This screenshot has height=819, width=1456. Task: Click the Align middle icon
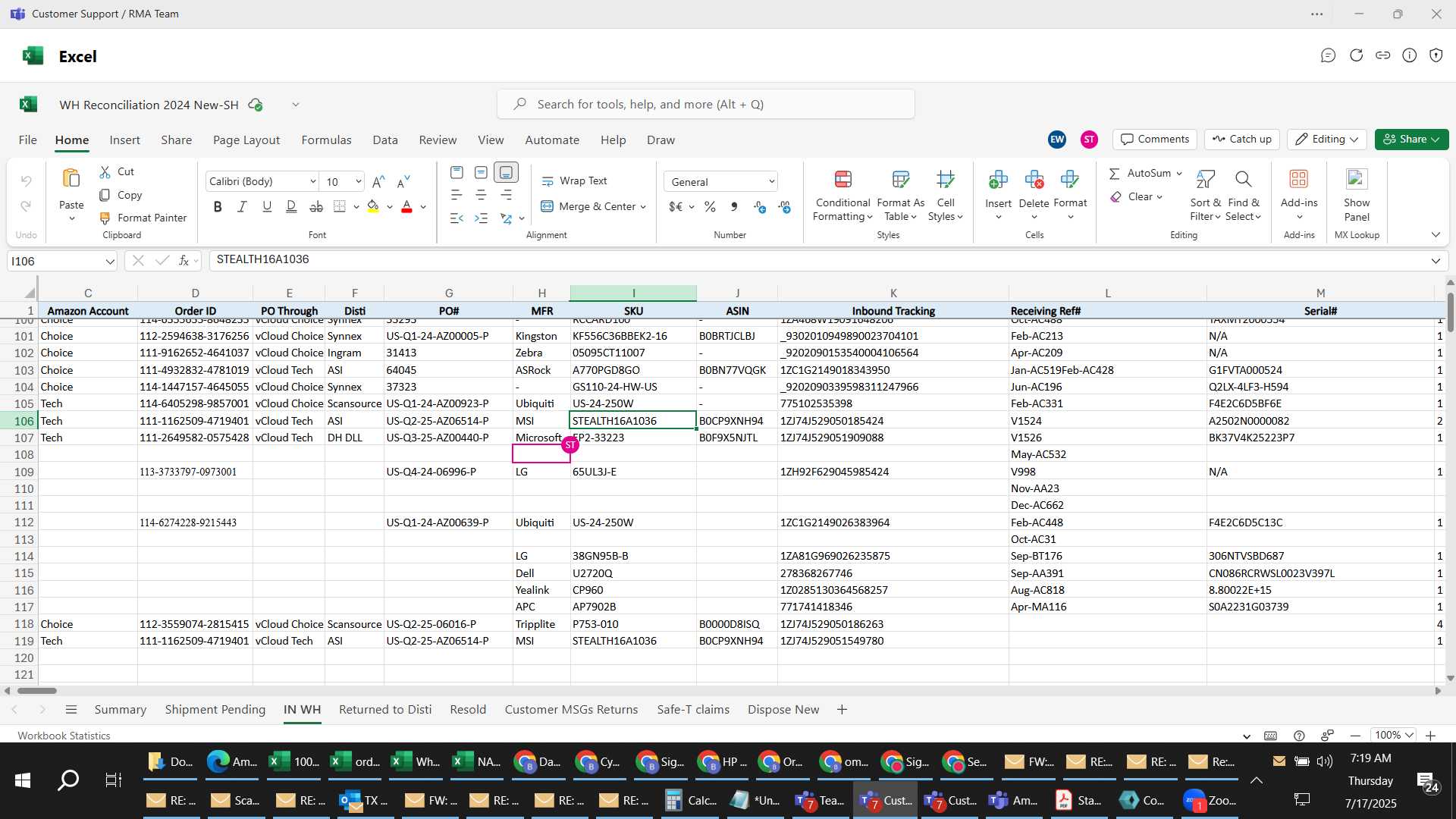(481, 172)
